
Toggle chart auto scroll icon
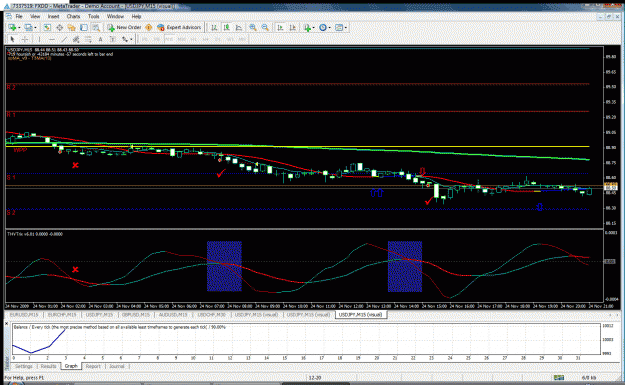(x=280, y=28)
